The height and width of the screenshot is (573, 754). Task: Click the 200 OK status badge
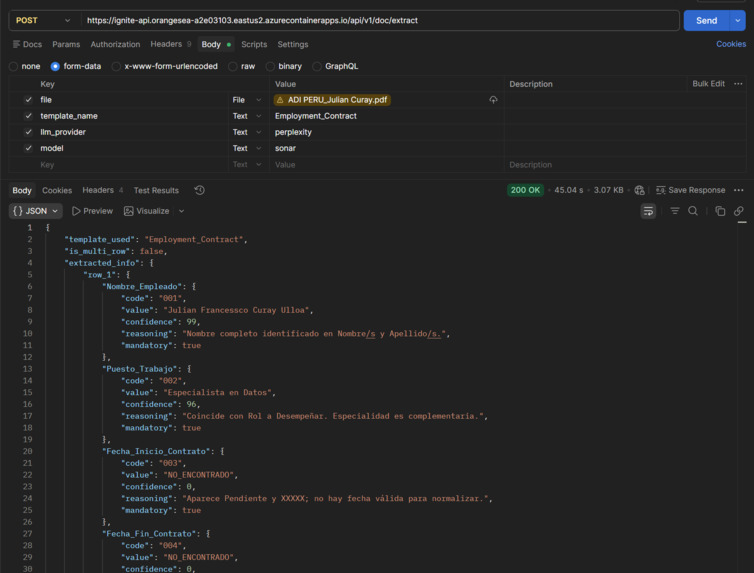click(525, 190)
